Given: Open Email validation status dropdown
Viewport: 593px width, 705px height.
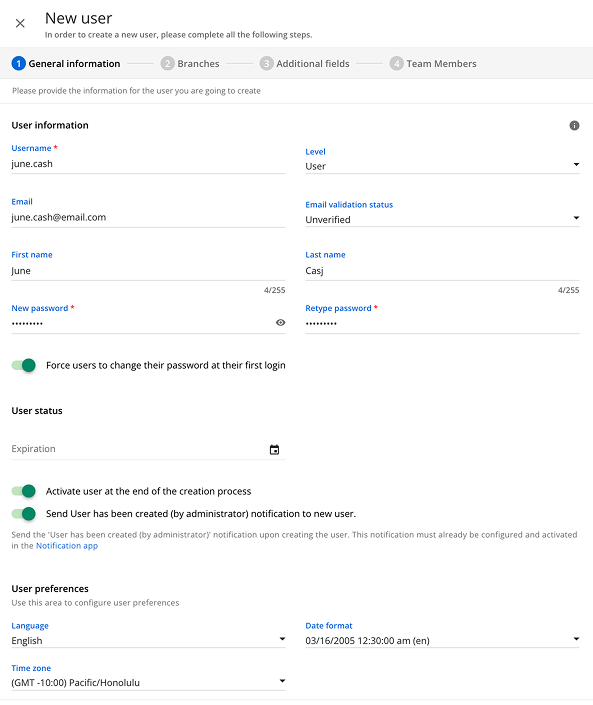Looking at the screenshot, I should click(x=442, y=219).
